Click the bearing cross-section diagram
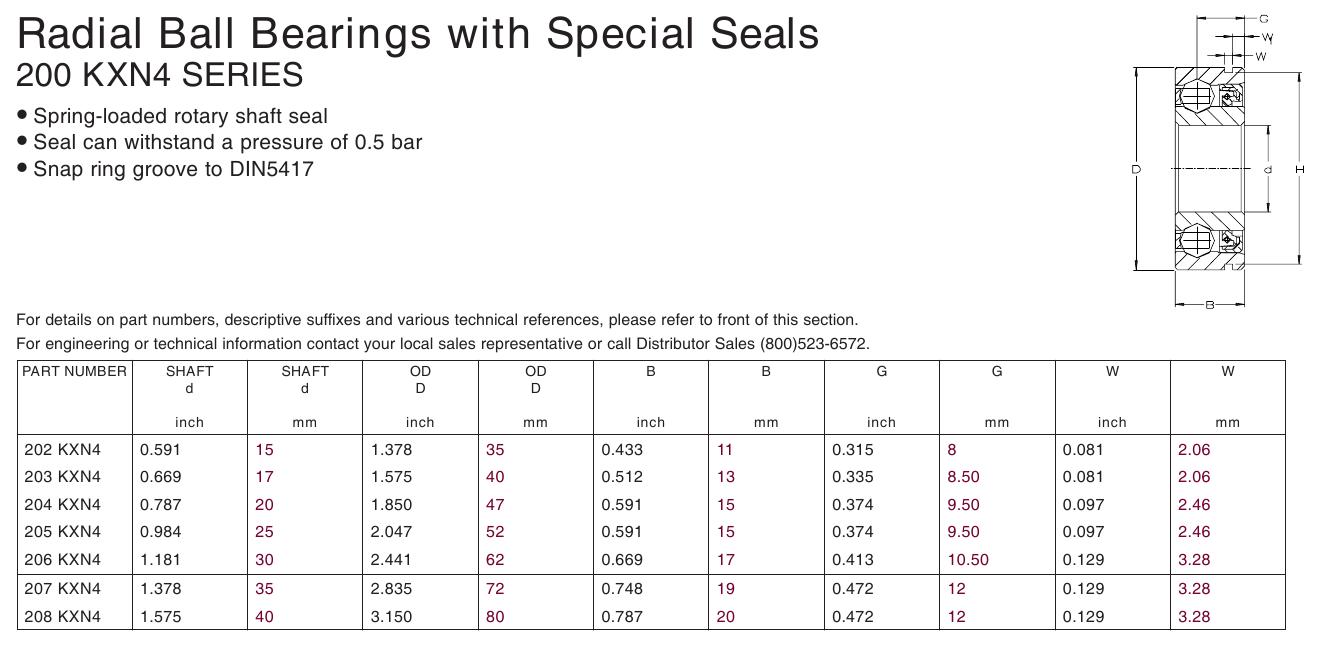Image resolution: width=1318 pixels, height=649 pixels. point(1217,160)
